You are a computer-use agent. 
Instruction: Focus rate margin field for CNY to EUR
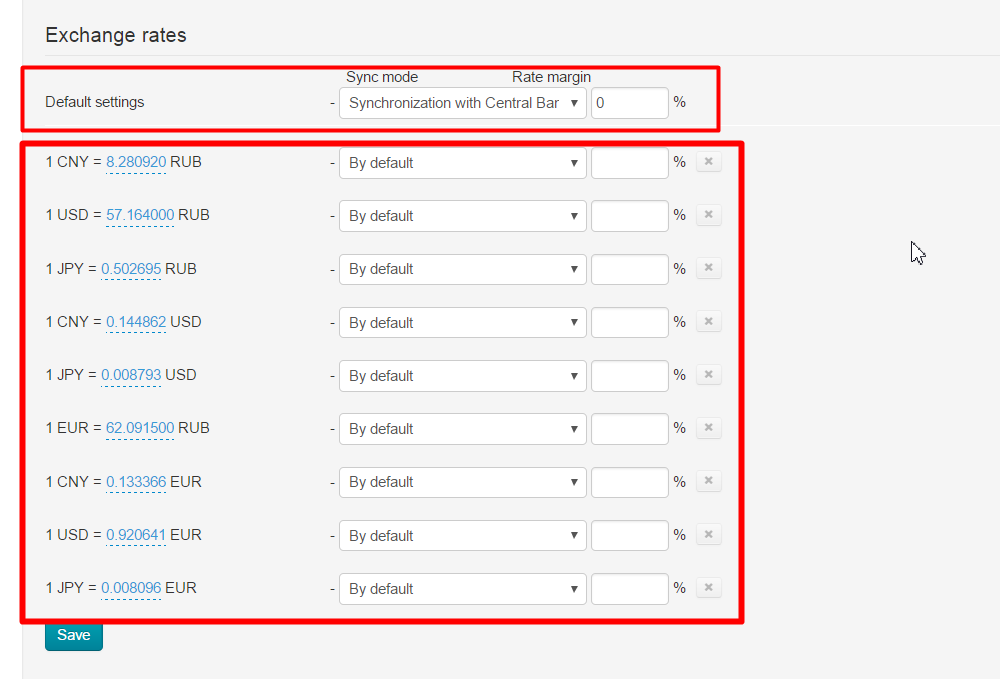(629, 482)
